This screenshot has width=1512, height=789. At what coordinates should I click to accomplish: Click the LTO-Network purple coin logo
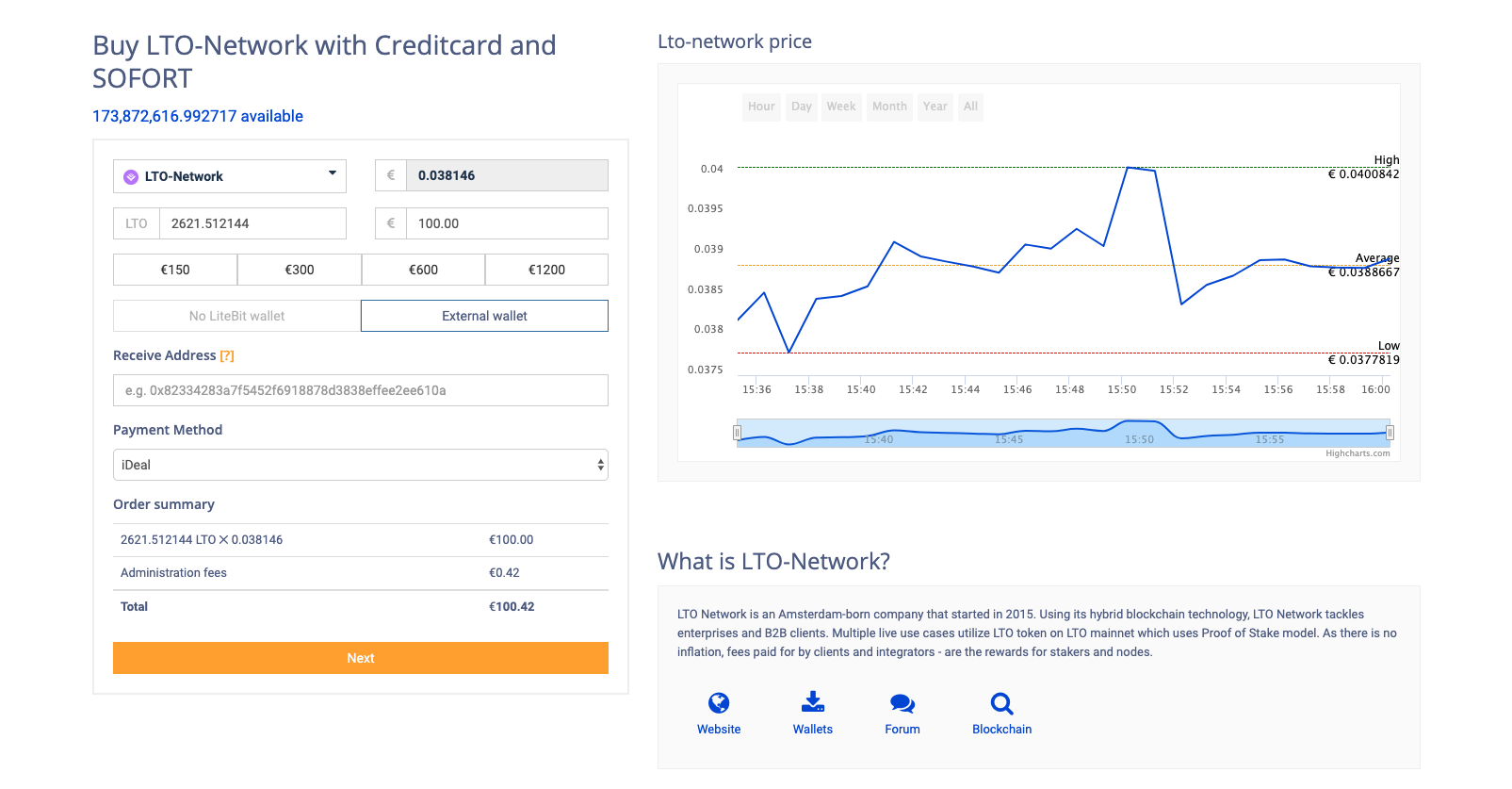coord(131,176)
